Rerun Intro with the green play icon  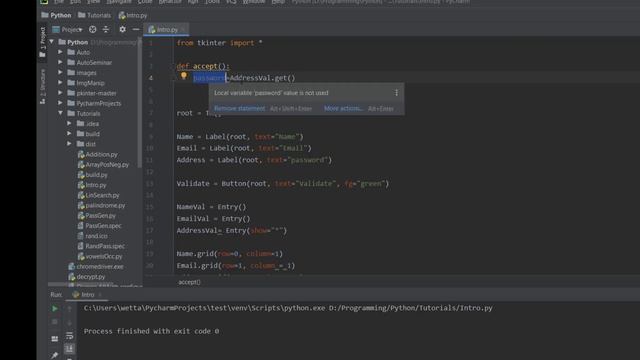click(54, 309)
